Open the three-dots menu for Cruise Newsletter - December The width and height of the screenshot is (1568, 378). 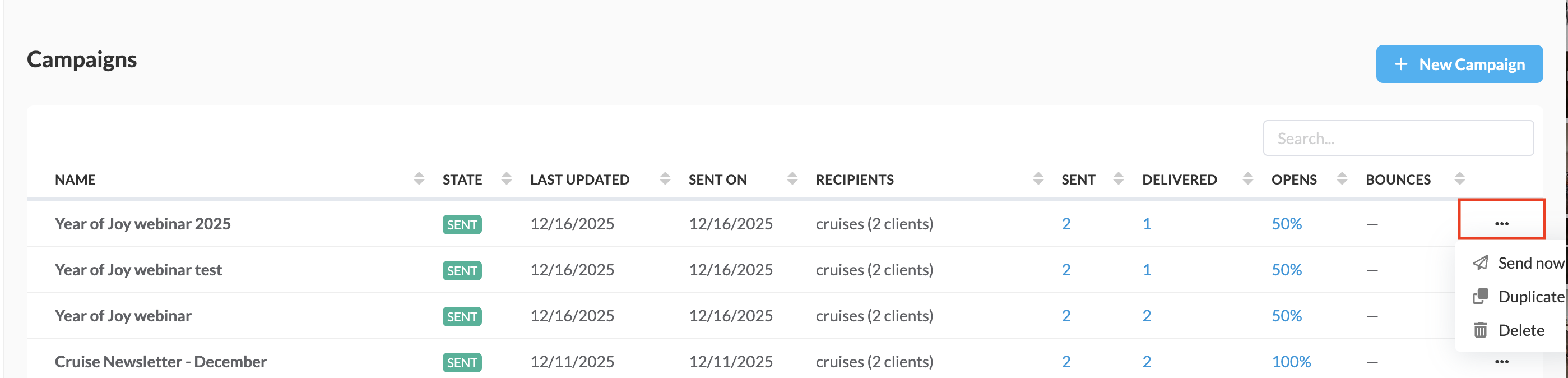[x=1501, y=362]
